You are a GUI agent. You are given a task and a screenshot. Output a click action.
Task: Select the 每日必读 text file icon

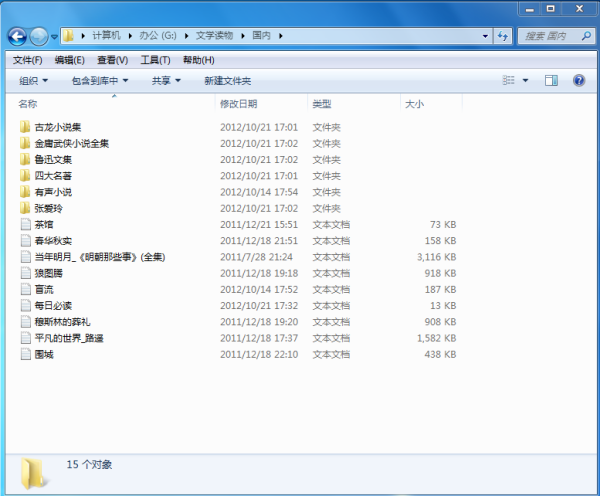pyautogui.click(x=26, y=306)
